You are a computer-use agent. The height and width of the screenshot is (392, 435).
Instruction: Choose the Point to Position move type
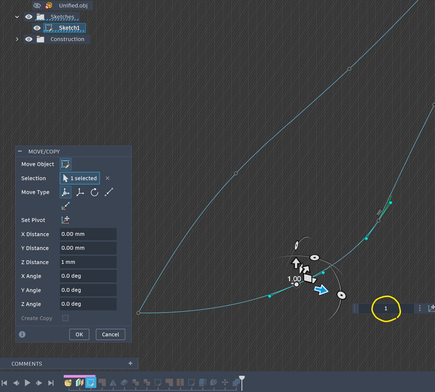[x=65, y=206]
